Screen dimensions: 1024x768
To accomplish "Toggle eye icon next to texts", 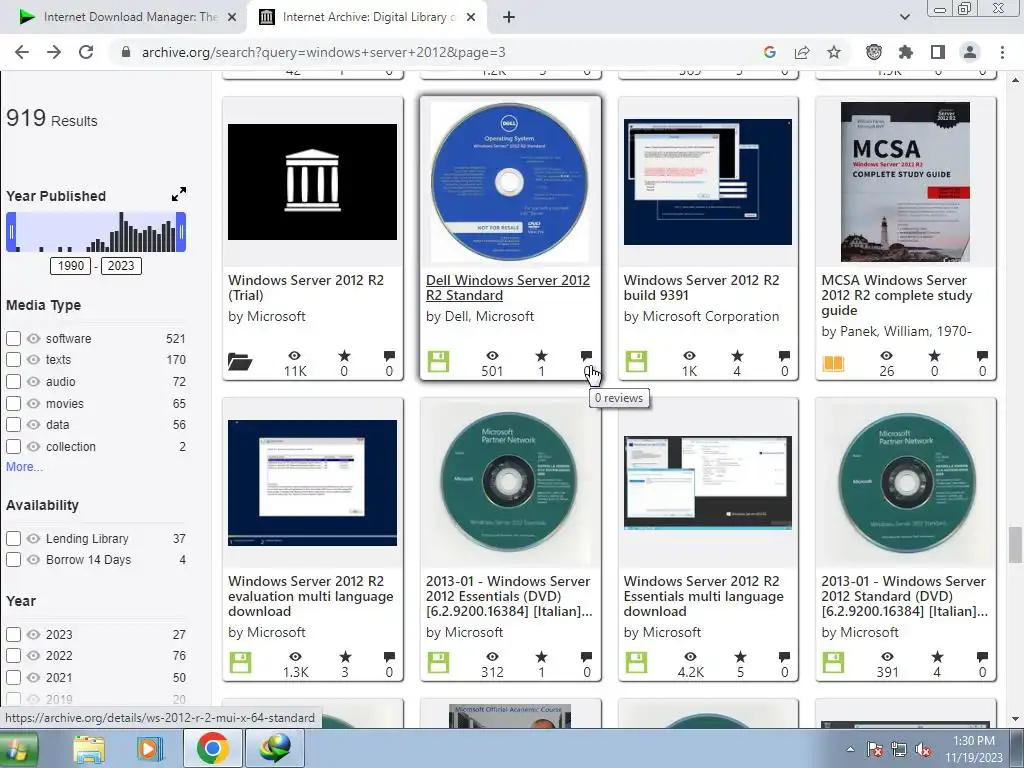I will tap(33, 359).
